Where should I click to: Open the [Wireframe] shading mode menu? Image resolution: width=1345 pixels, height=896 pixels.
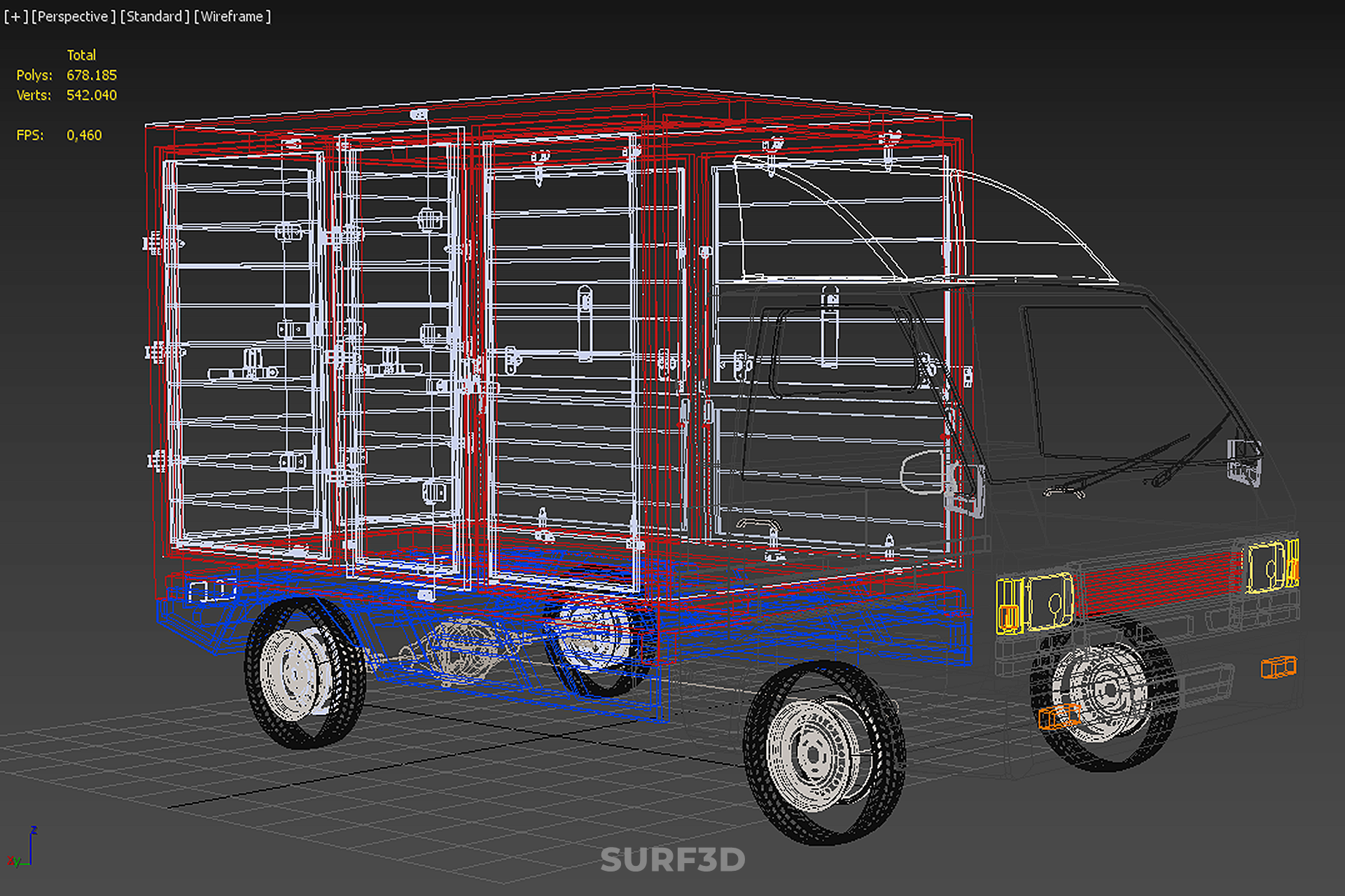232,16
